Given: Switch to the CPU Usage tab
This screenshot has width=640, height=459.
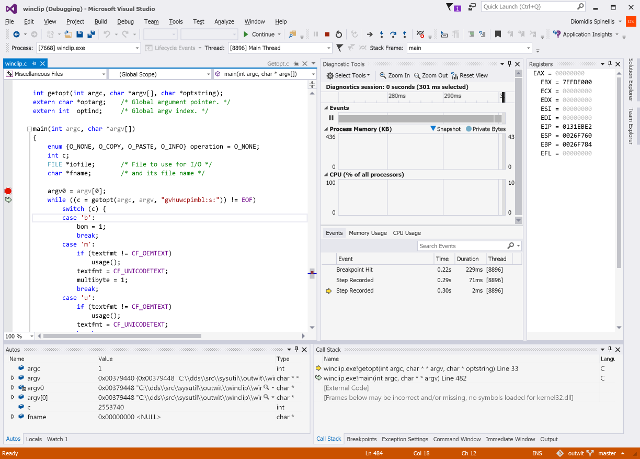Looking at the screenshot, I should [407, 233].
